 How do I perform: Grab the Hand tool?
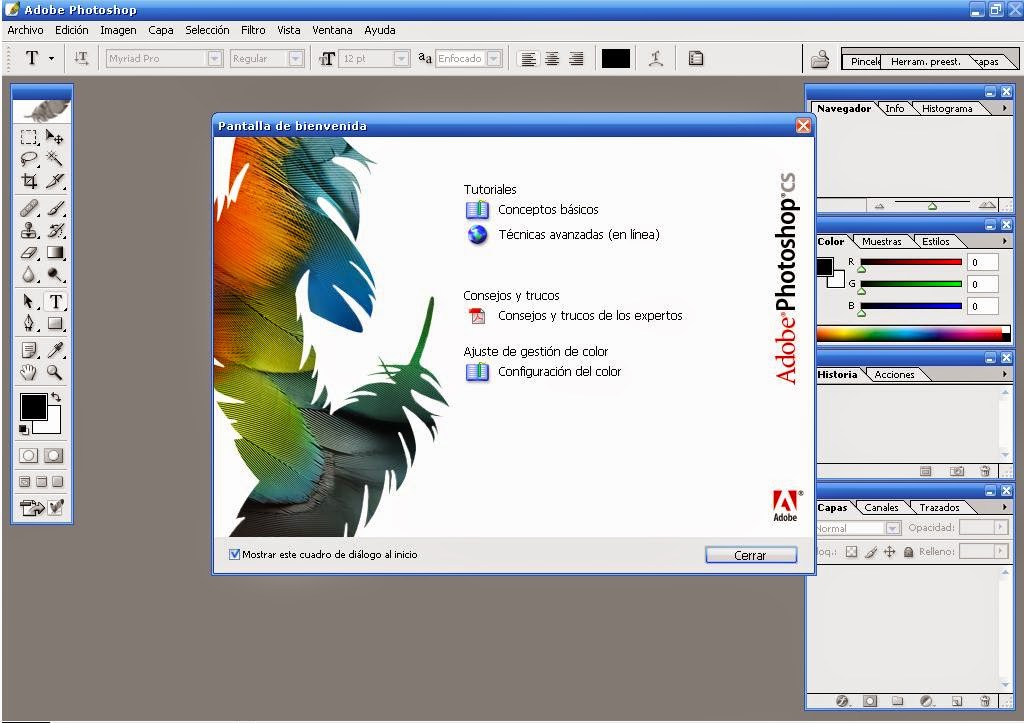[28, 372]
